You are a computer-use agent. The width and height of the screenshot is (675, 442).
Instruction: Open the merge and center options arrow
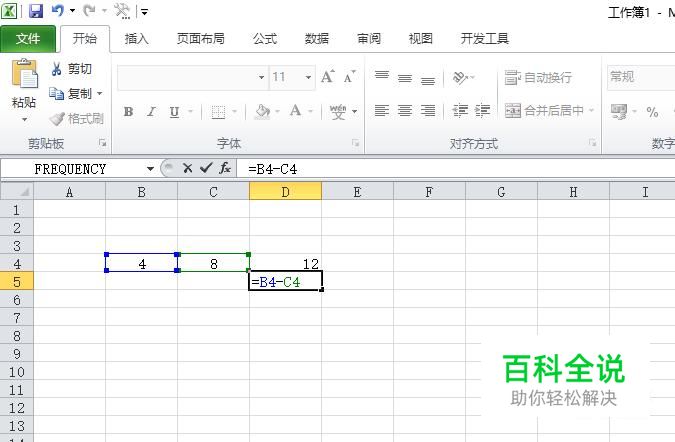[591, 111]
